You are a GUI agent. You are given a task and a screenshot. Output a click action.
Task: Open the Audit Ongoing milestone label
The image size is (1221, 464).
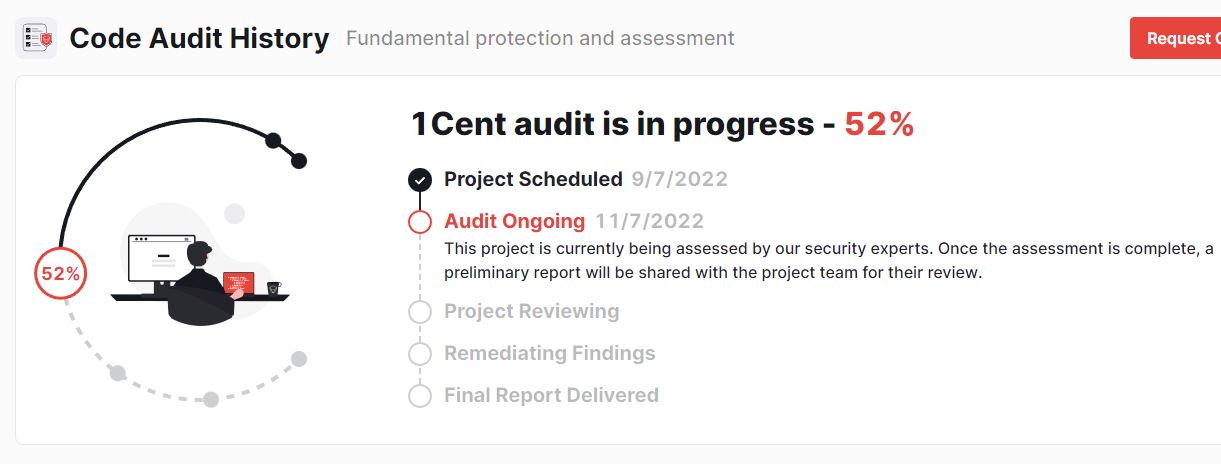point(515,222)
